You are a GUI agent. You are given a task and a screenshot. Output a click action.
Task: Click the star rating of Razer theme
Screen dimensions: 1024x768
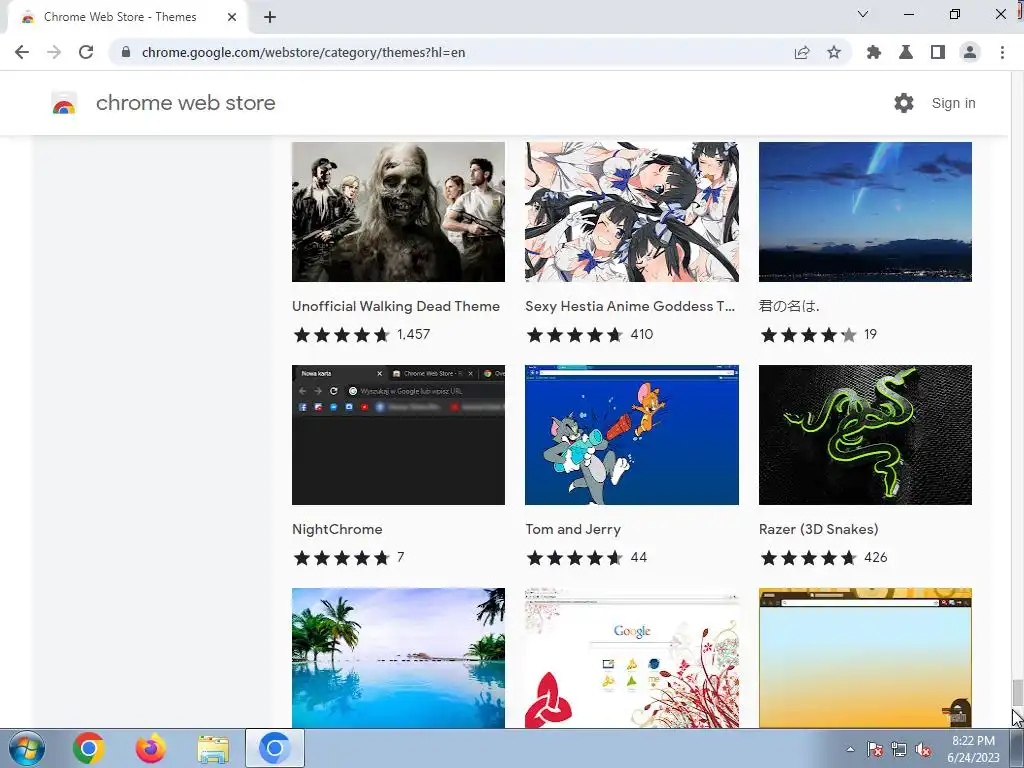pos(808,558)
